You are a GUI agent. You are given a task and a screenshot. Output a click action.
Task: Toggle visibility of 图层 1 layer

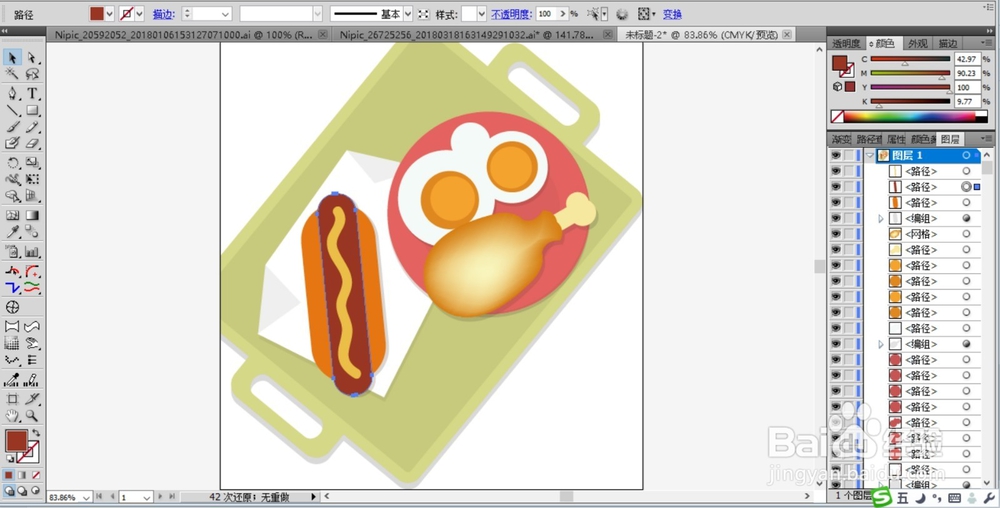pos(835,156)
